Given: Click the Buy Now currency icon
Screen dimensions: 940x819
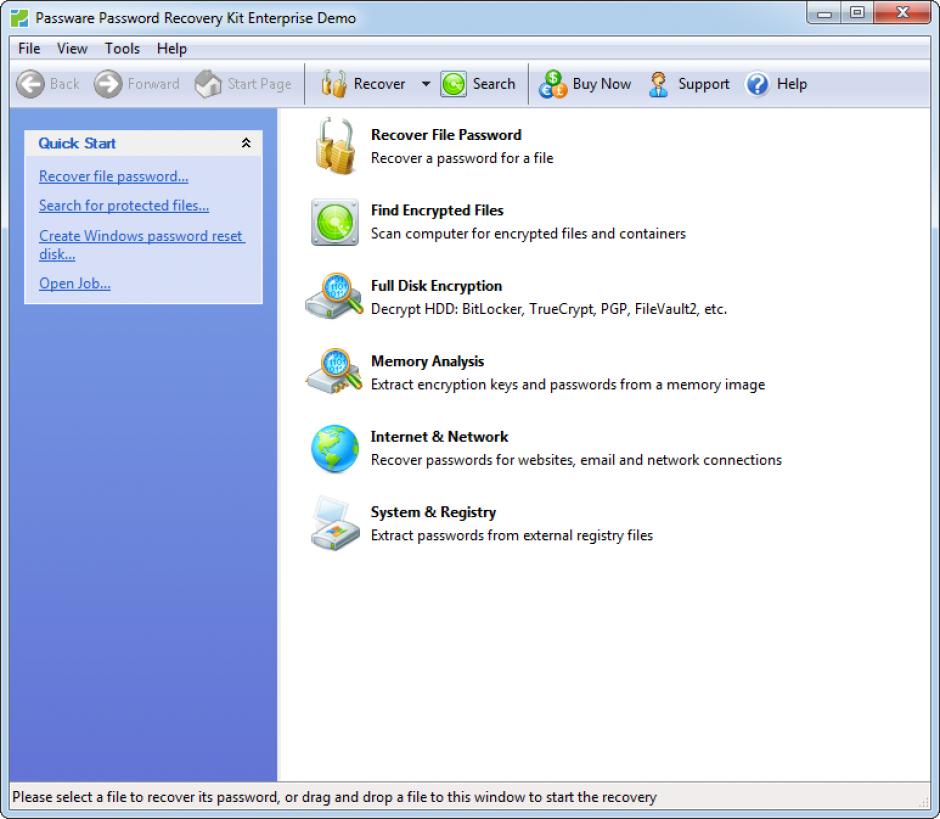Looking at the screenshot, I should pos(552,84).
